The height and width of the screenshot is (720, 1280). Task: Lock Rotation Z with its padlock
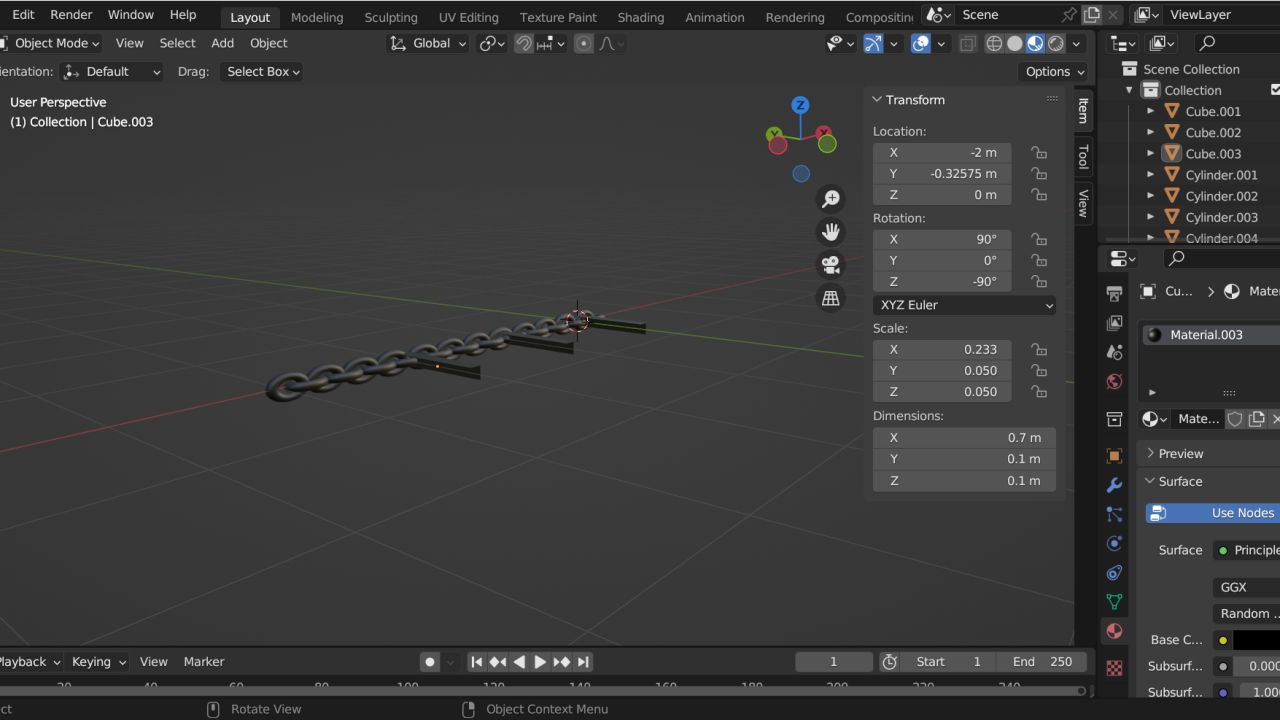click(1039, 281)
